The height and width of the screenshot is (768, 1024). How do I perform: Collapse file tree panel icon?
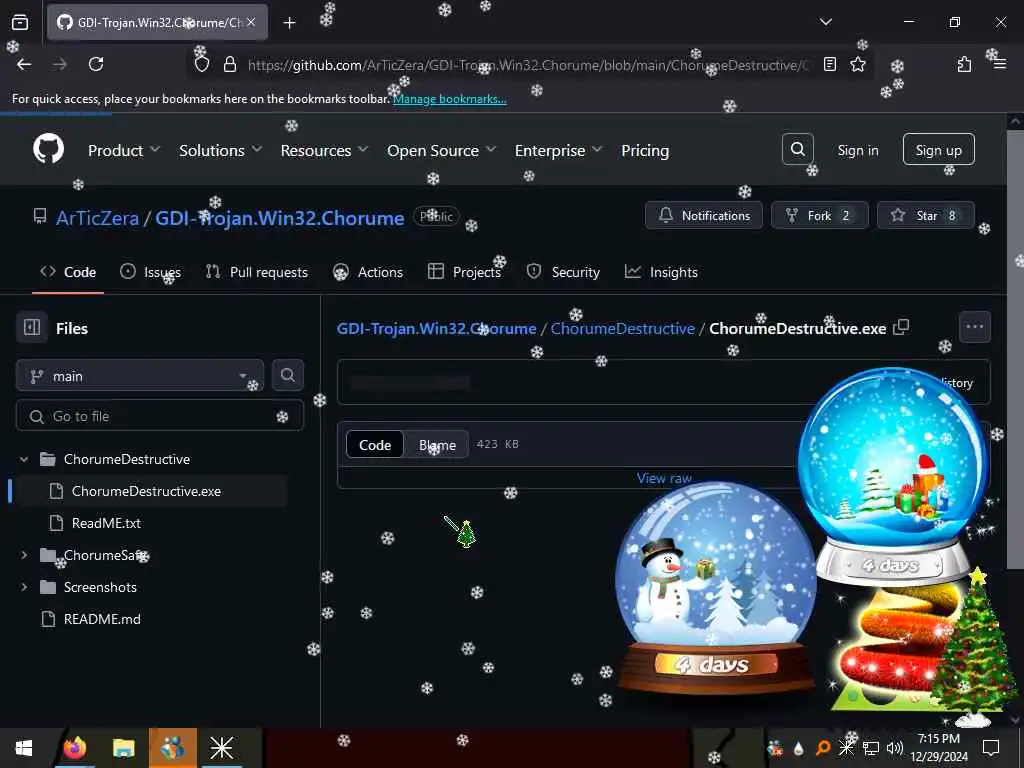[32, 327]
